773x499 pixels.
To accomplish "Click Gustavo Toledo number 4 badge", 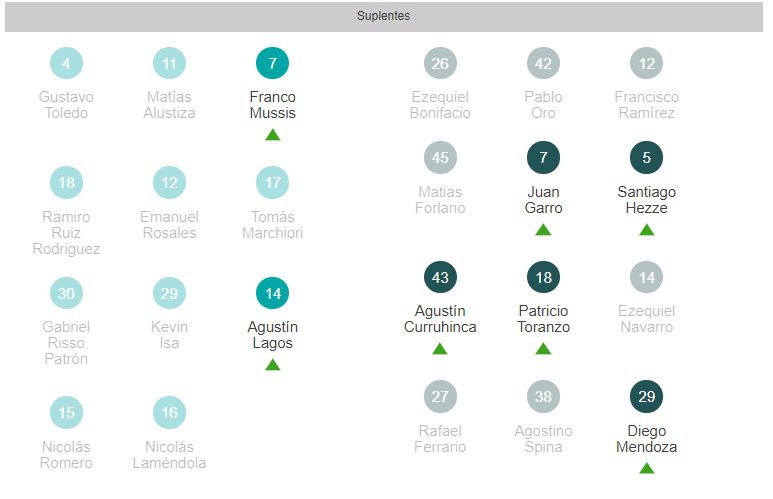I will pos(66,64).
